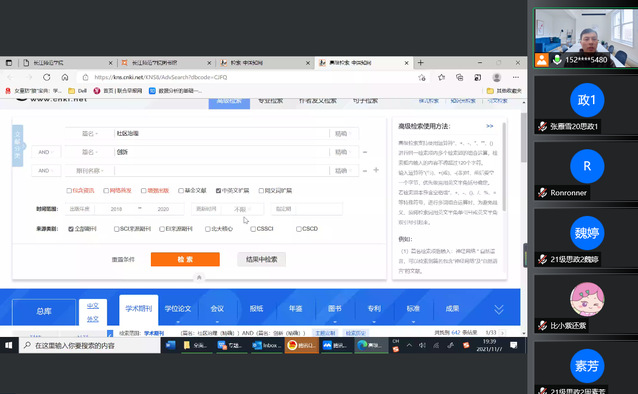638x394 pixels.
Task: Reload the page with the browser refresh icon
Action: click(47, 77)
